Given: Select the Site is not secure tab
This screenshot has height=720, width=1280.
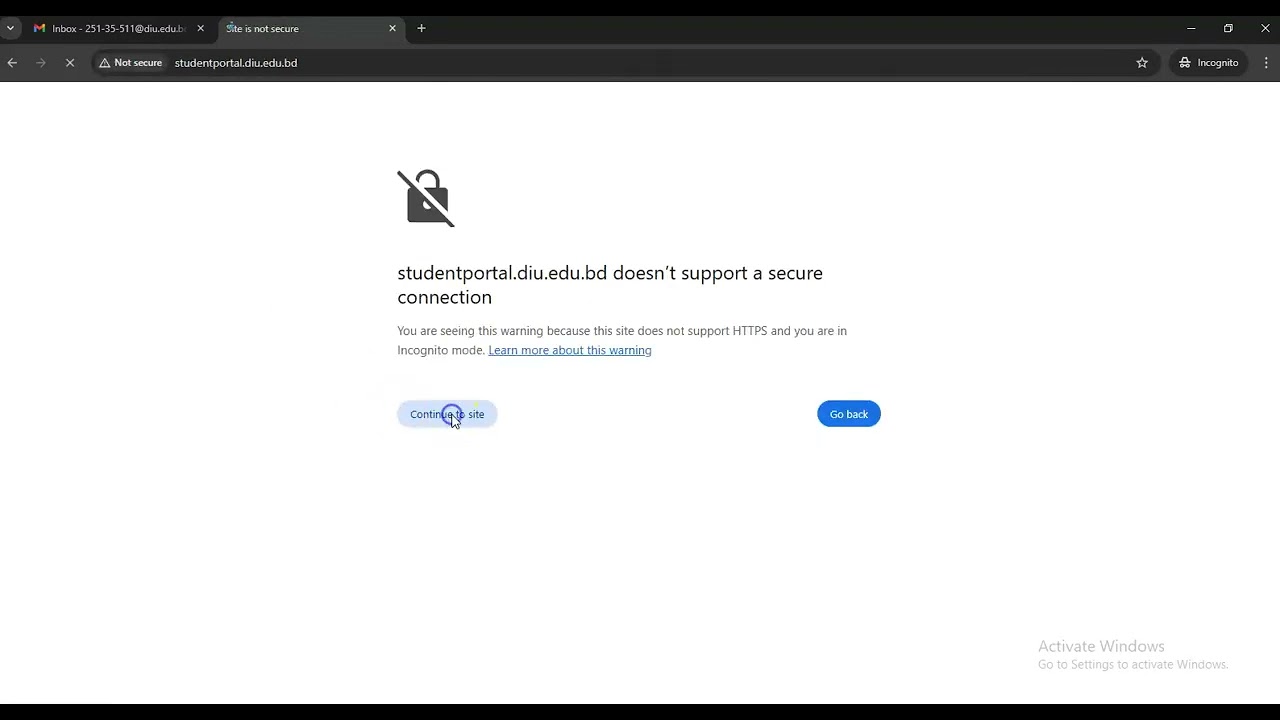Looking at the screenshot, I should point(310,29).
